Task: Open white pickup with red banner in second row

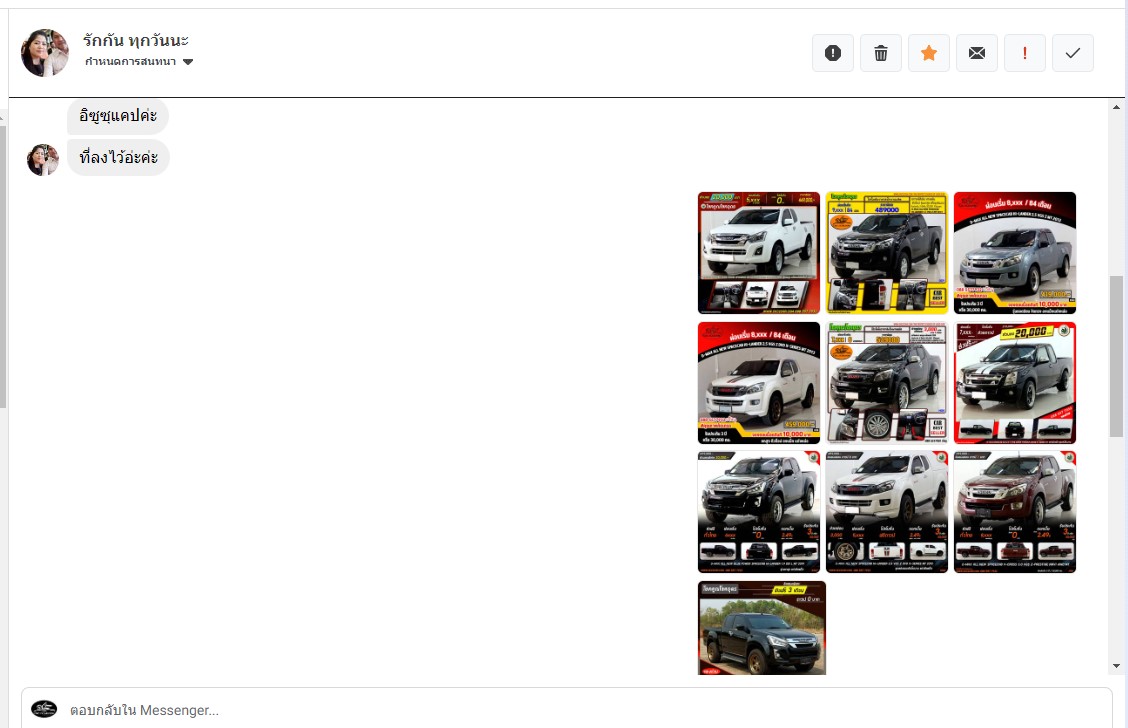Action: click(x=758, y=383)
